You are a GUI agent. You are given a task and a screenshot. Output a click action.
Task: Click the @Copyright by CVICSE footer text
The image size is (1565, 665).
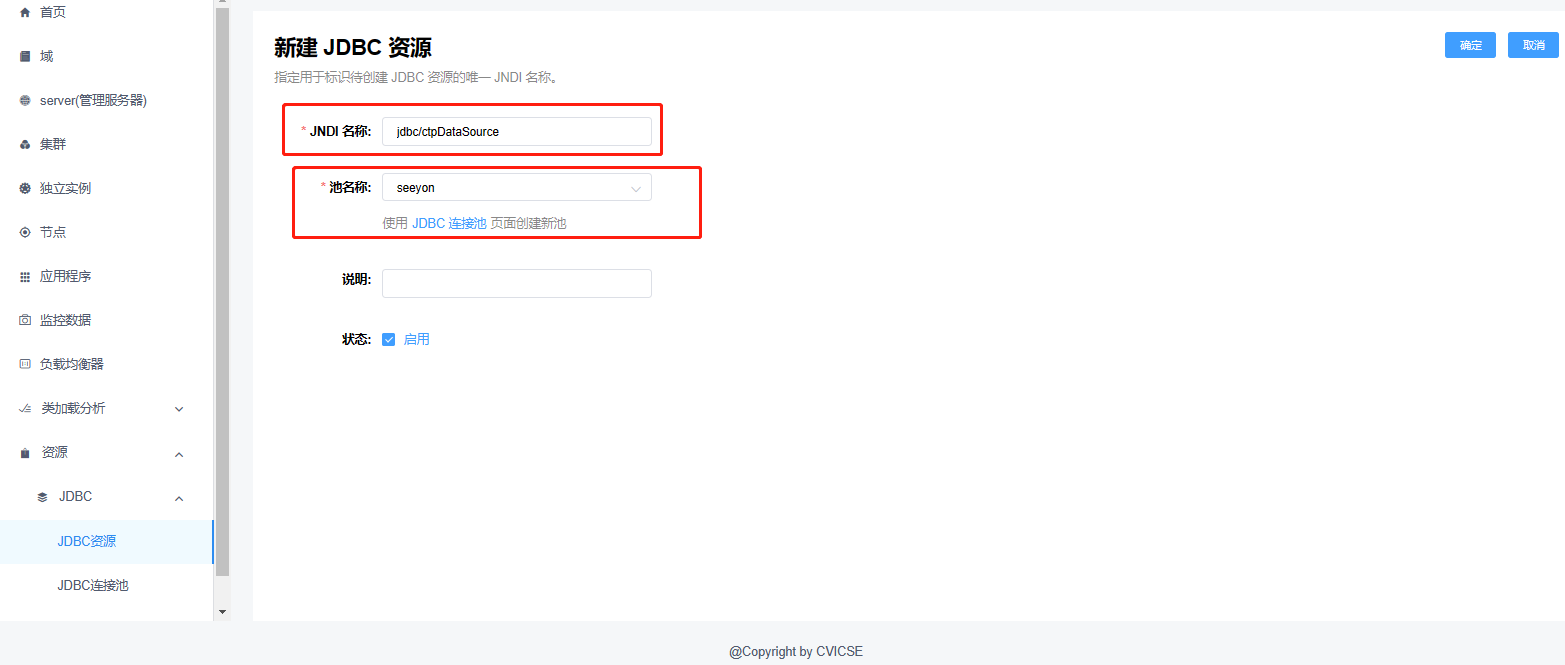tap(796, 651)
